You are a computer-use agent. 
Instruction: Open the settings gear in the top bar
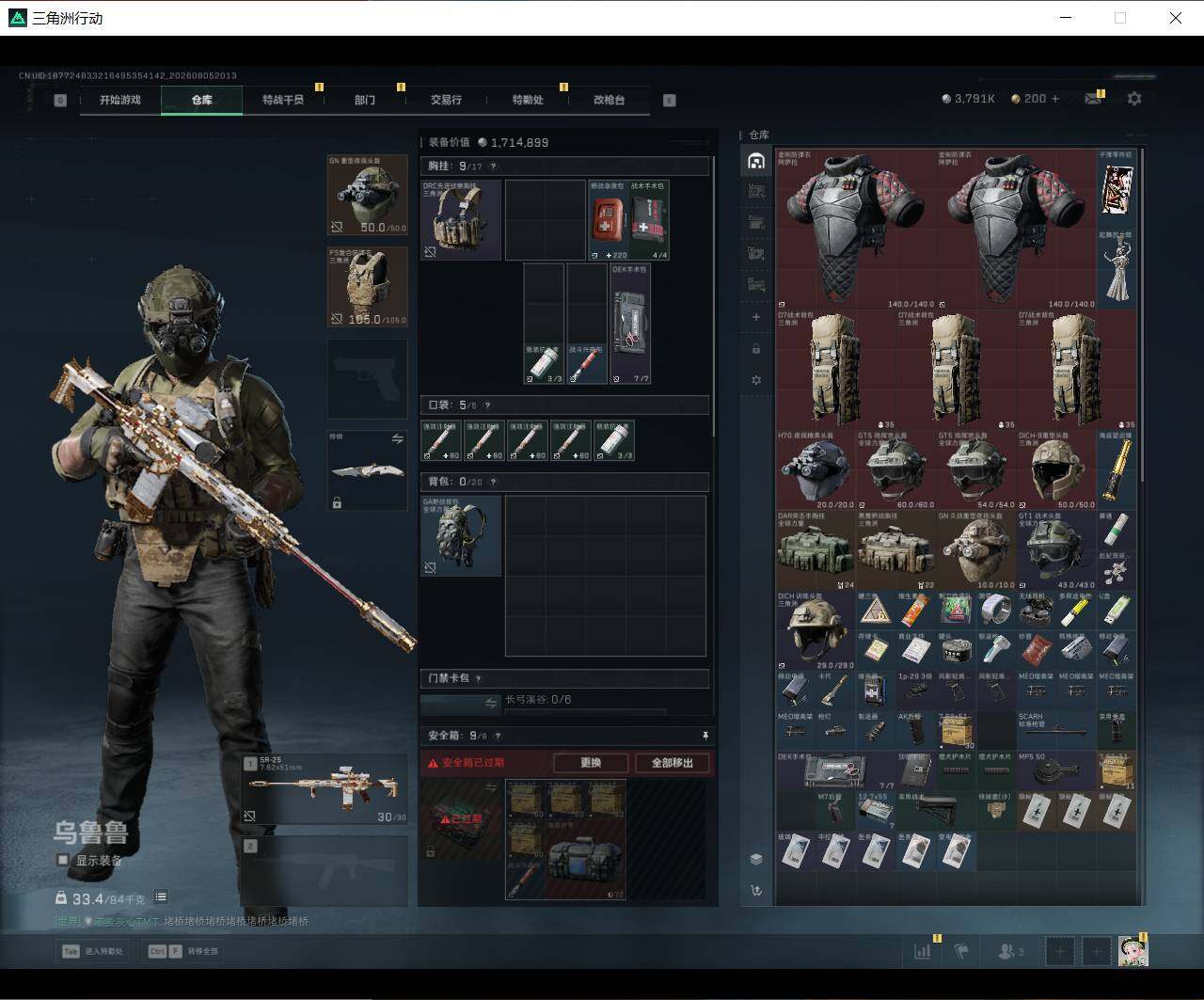coord(1134,99)
